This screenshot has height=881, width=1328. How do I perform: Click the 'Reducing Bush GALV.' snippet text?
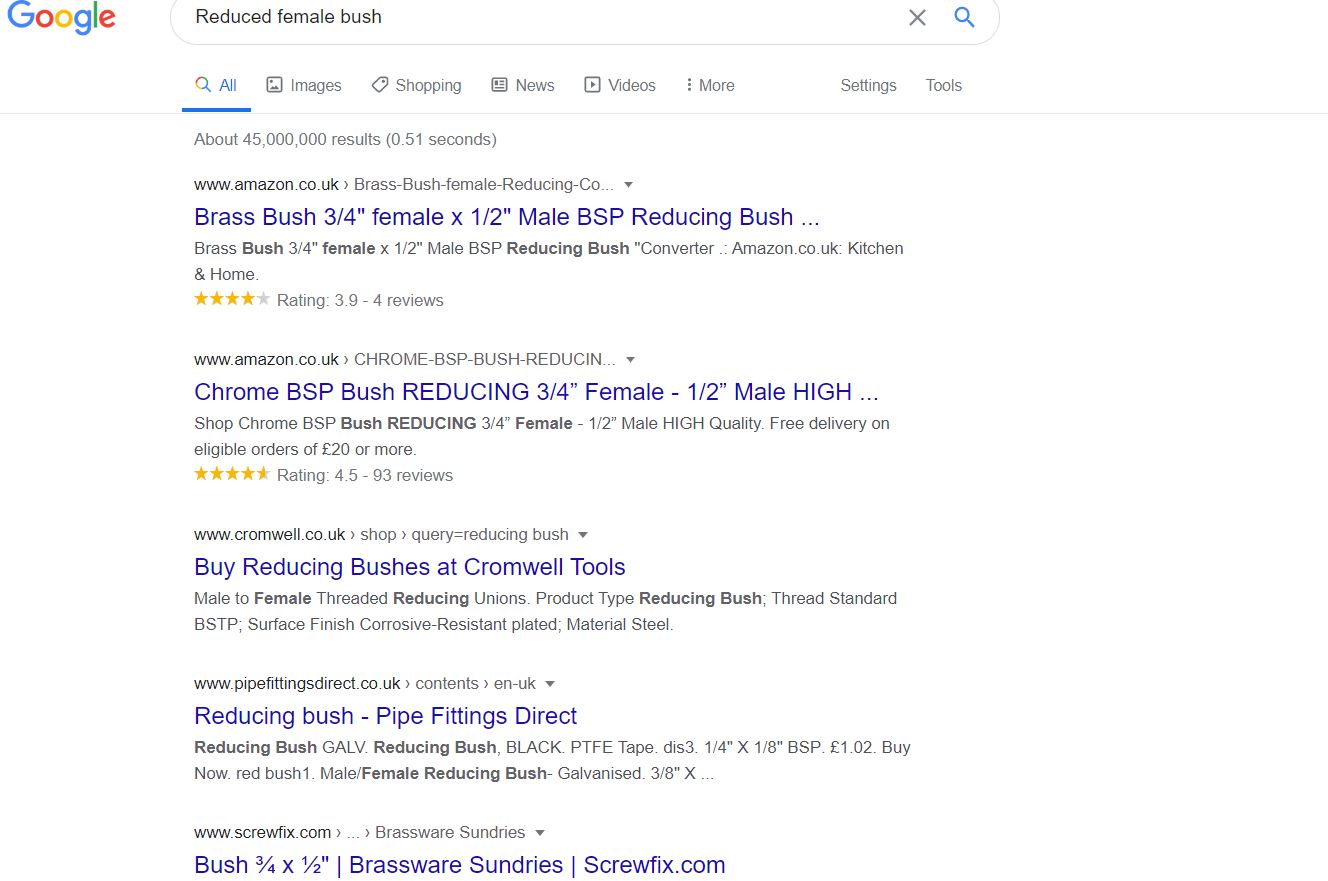552,760
